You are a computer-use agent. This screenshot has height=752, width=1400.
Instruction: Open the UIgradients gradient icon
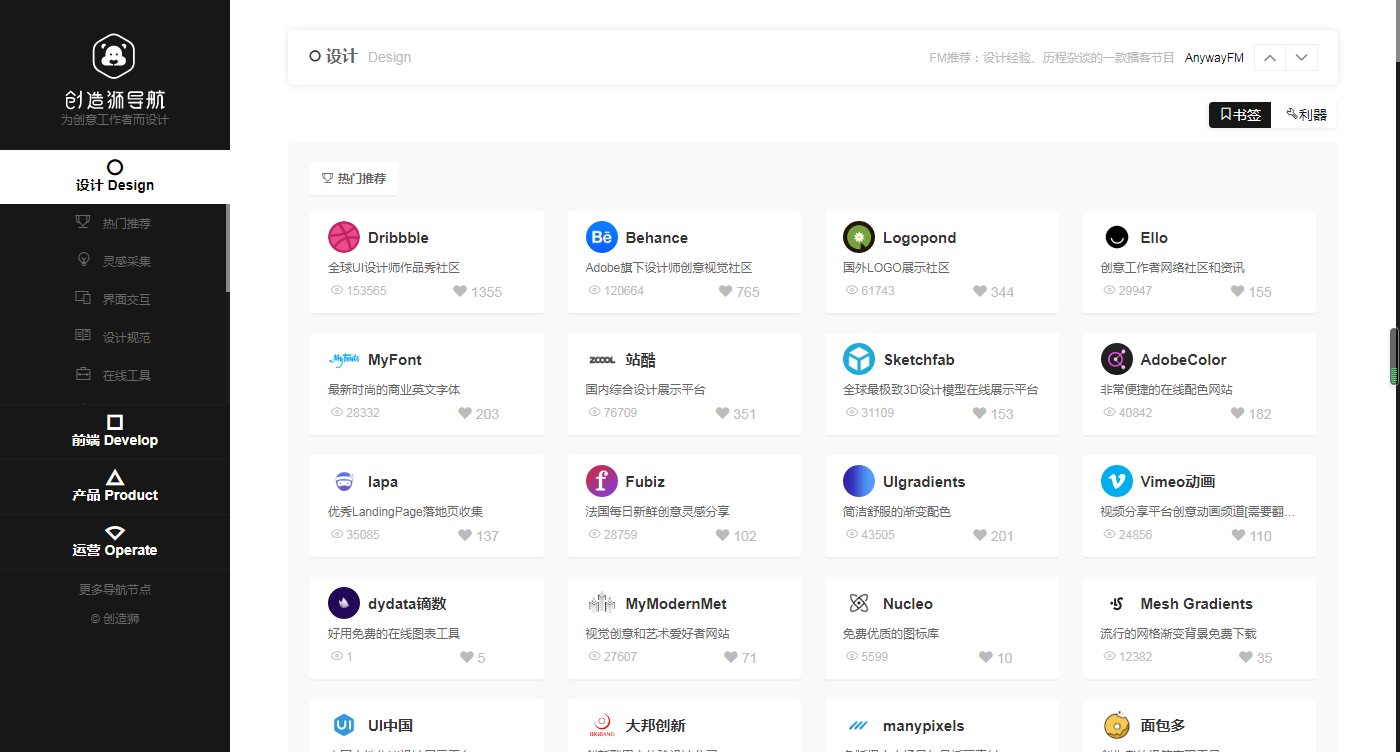point(858,481)
